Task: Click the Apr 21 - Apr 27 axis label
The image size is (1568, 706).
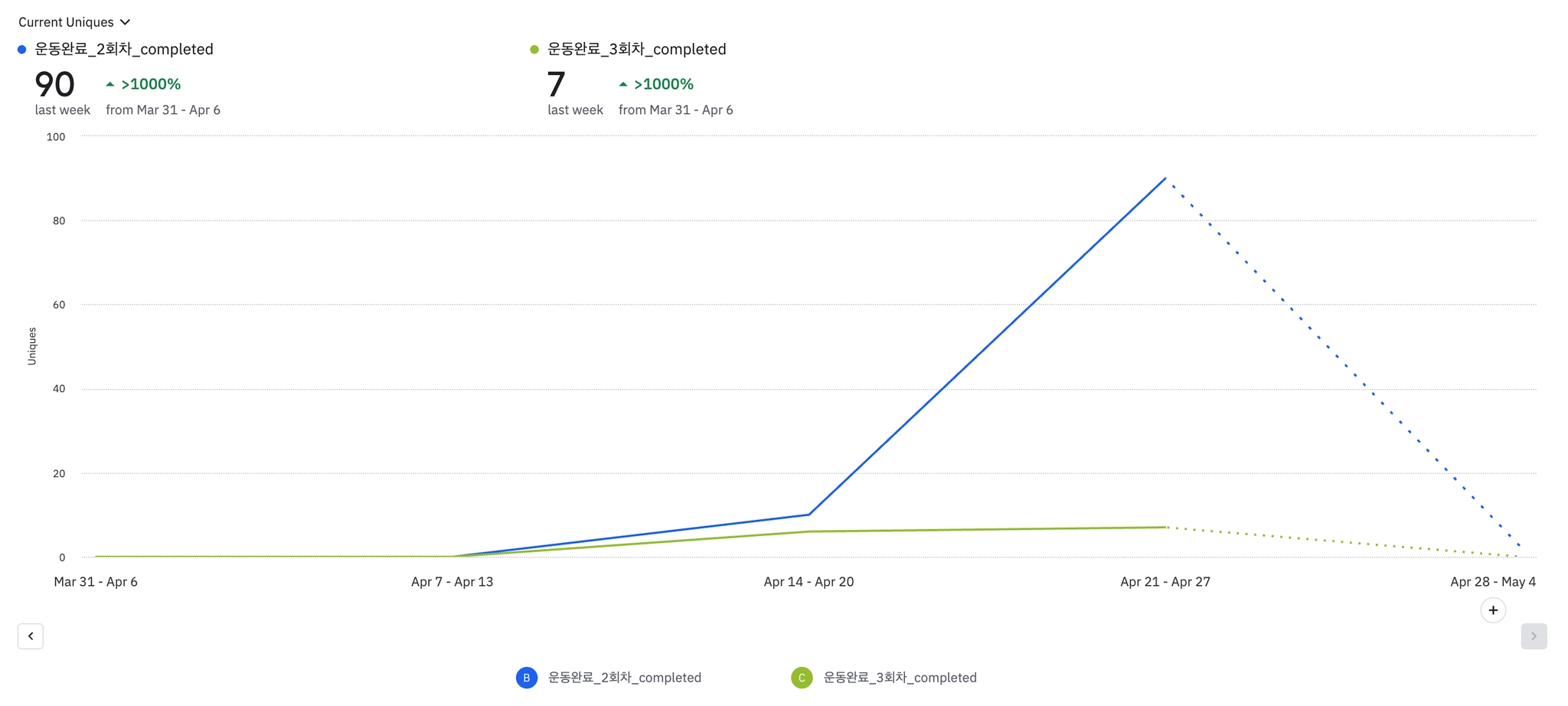Action: point(1165,582)
